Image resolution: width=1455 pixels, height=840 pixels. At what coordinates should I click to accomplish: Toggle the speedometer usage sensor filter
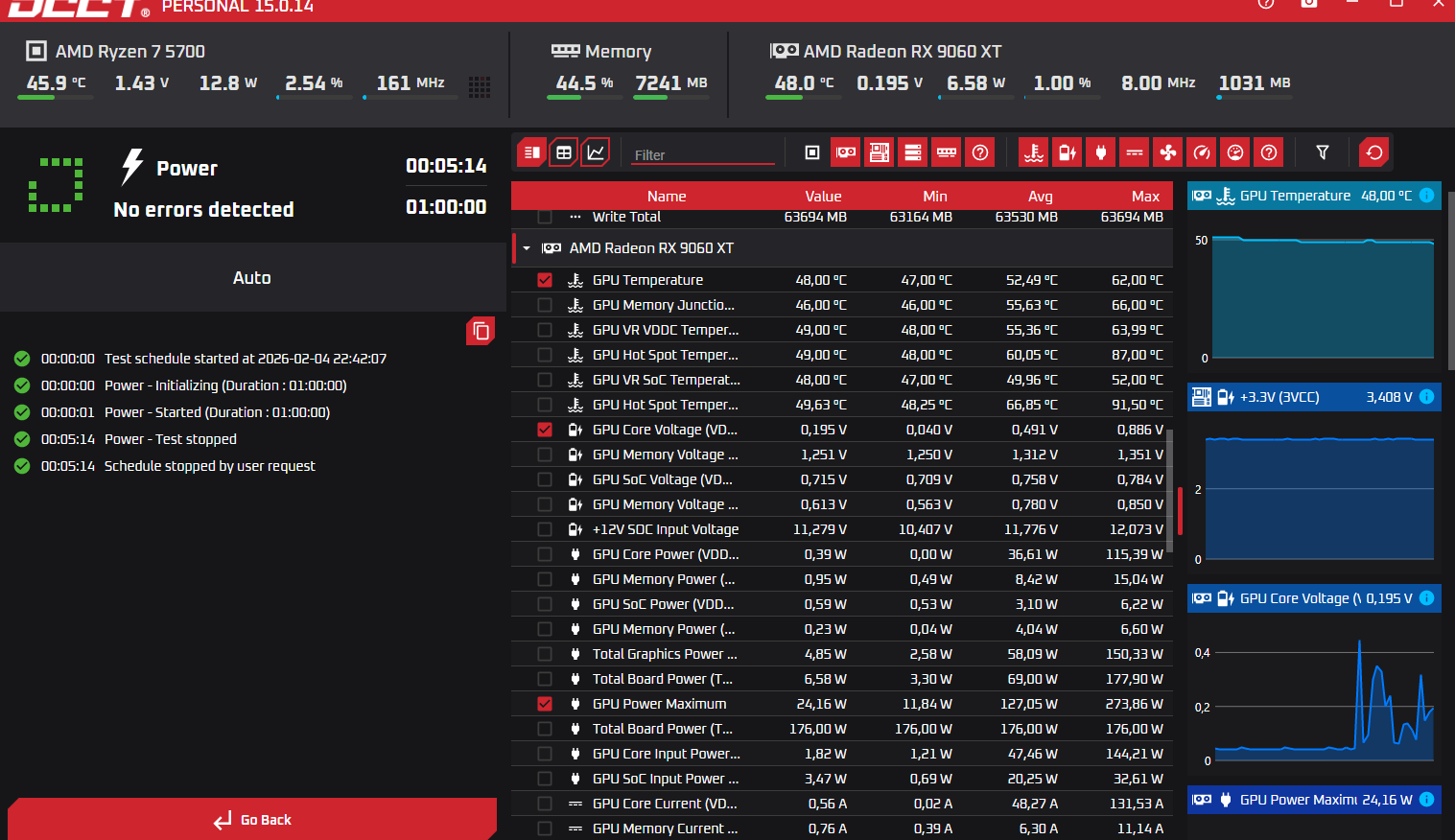tap(1202, 152)
